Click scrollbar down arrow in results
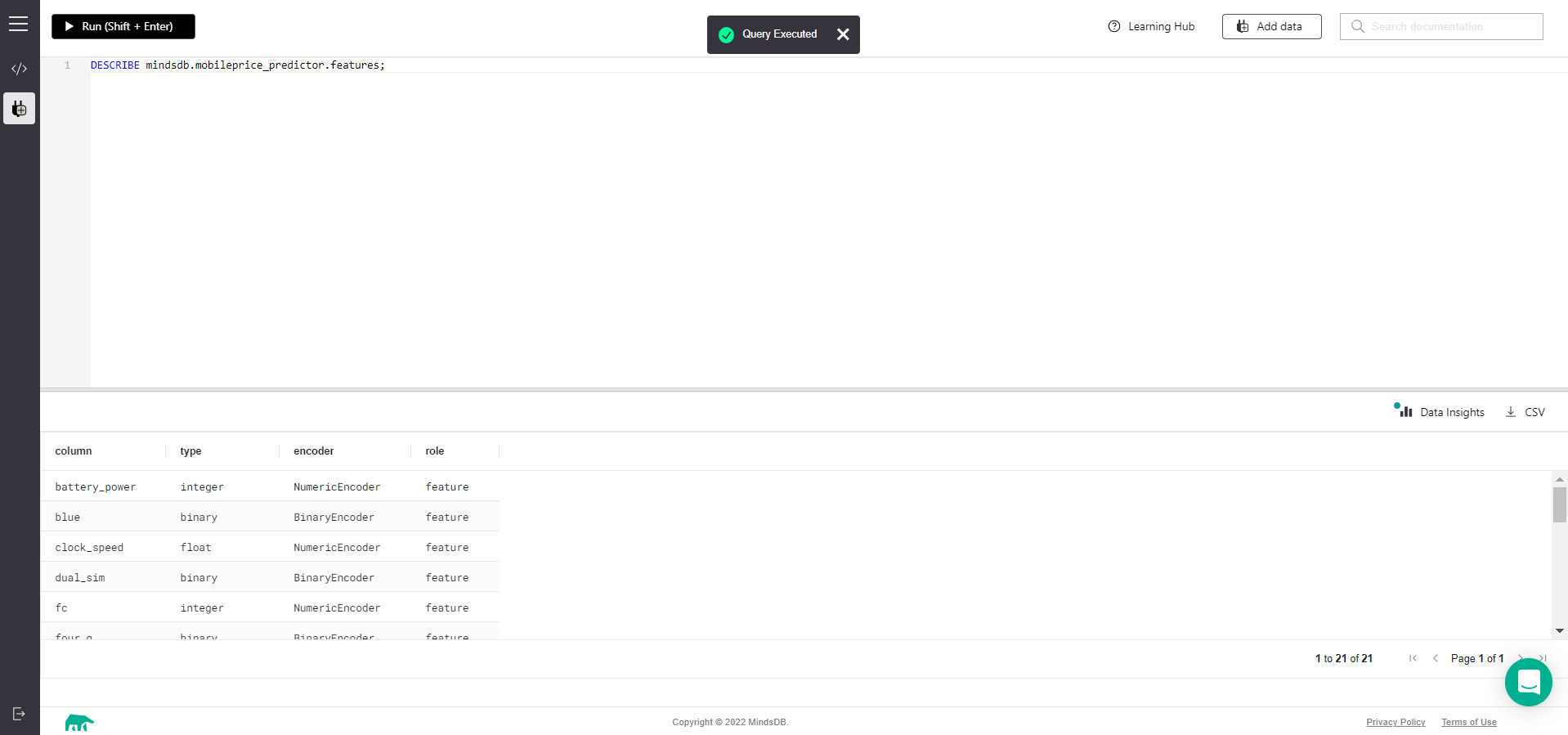Viewport: 1568px width, 735px height. coord(1560,630)
